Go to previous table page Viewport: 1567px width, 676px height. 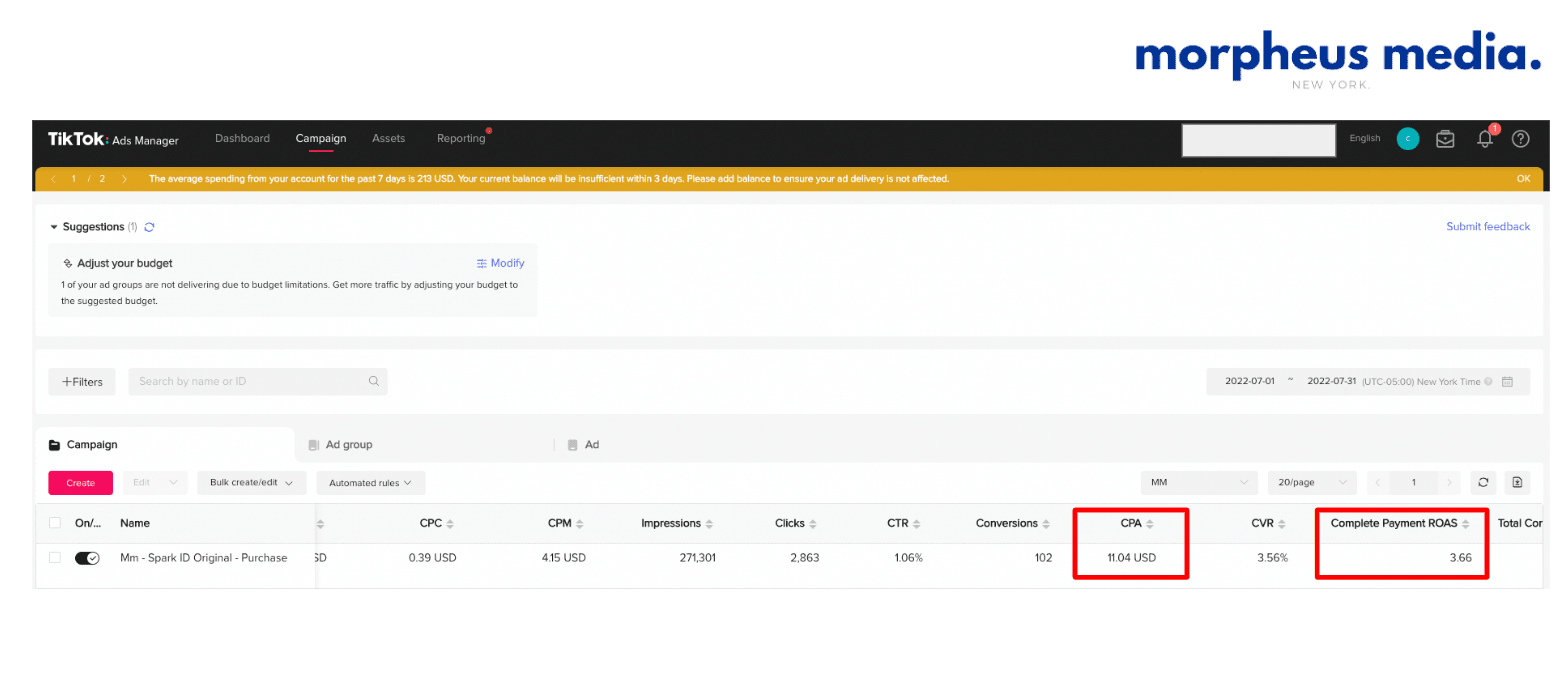[x=1378, y=482]
